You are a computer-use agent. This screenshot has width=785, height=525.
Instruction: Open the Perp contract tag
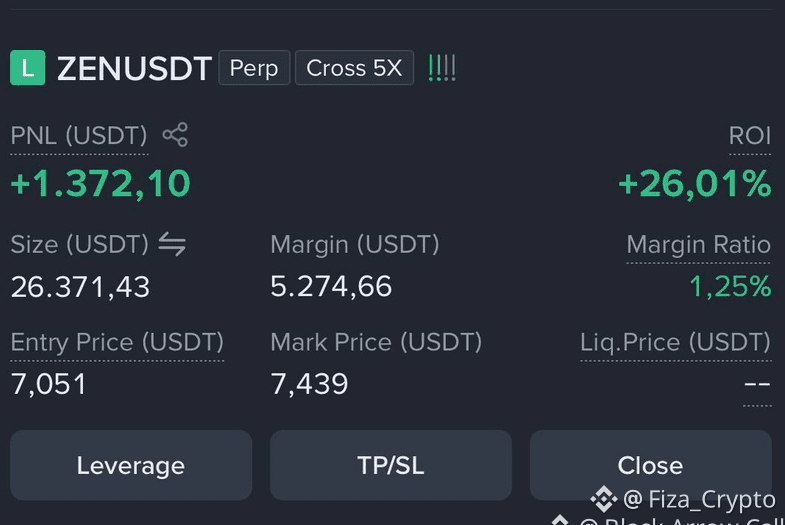click(254, 68)
